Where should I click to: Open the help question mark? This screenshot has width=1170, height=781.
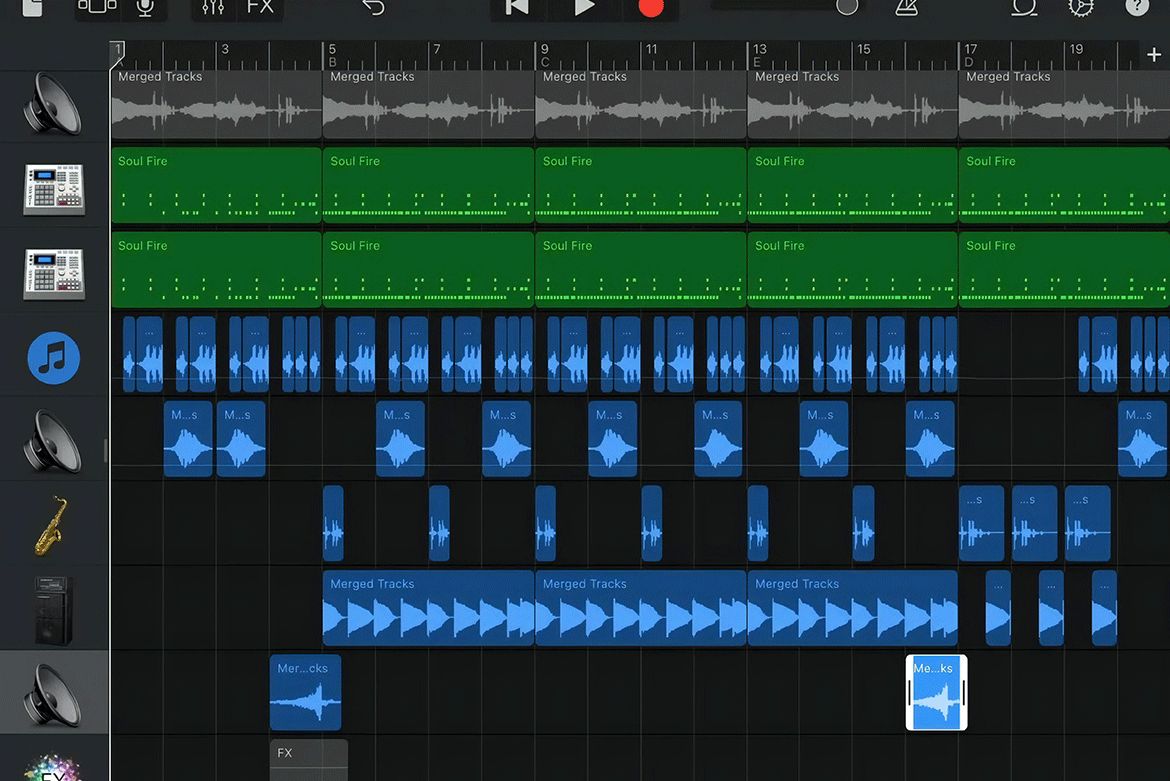click(1137, 7)
